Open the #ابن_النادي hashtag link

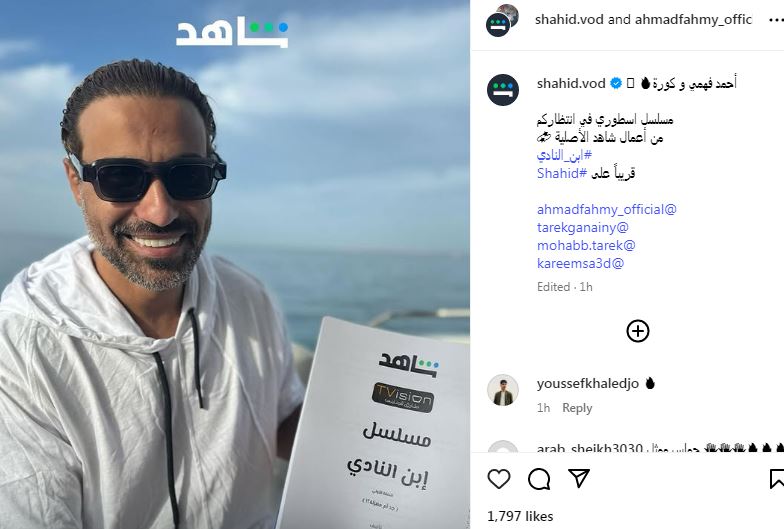click(564, 155)
